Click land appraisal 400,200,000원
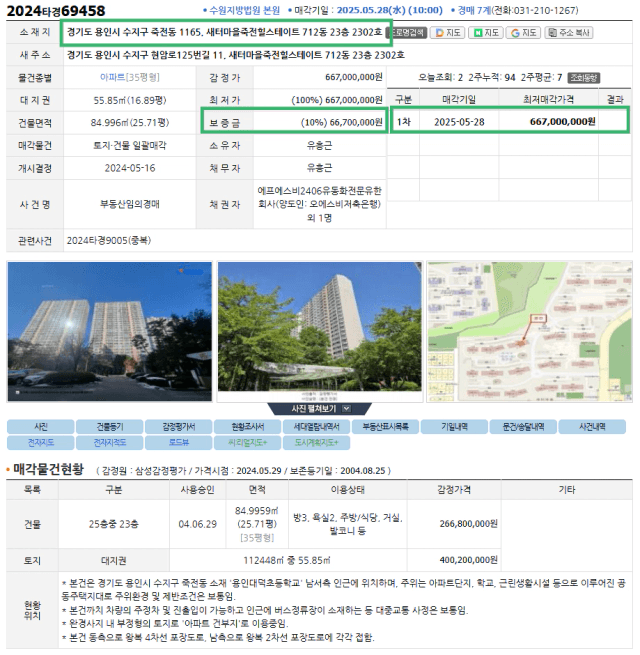Image resolution: width=640 pixels, height=655 pixels. 468,560
